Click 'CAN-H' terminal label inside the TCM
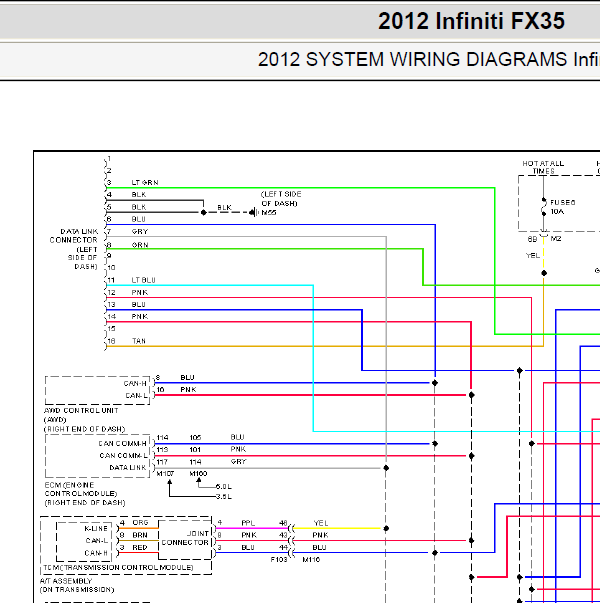The image size is (600, 603). (96, 553)
